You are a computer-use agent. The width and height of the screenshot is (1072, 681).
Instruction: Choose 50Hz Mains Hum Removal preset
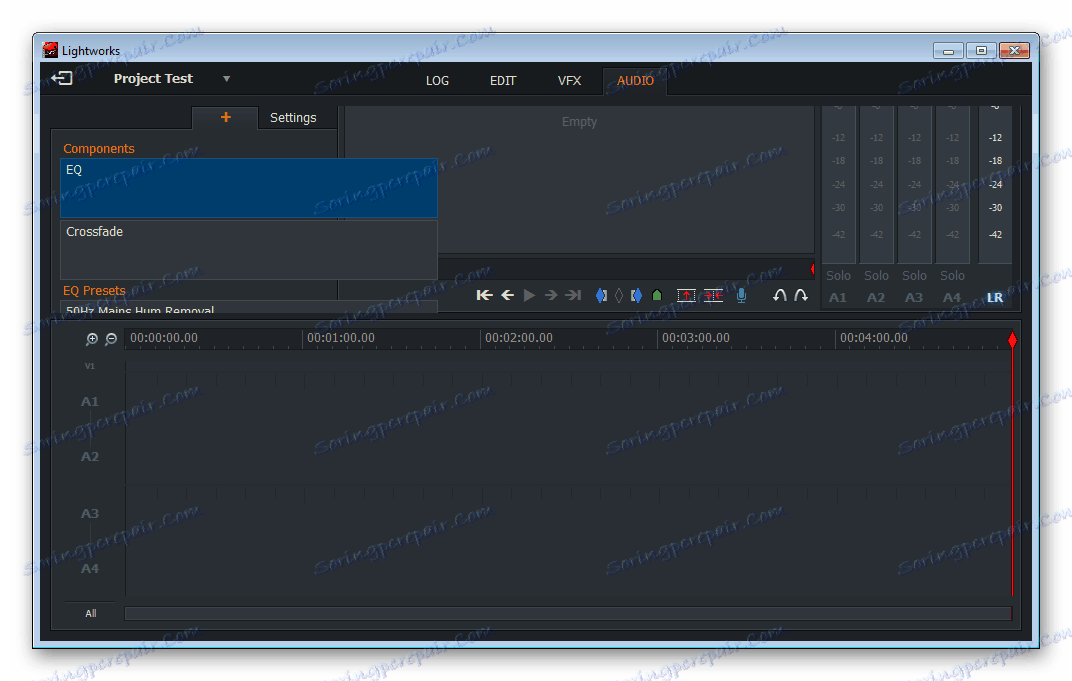(x=249, y=308)
